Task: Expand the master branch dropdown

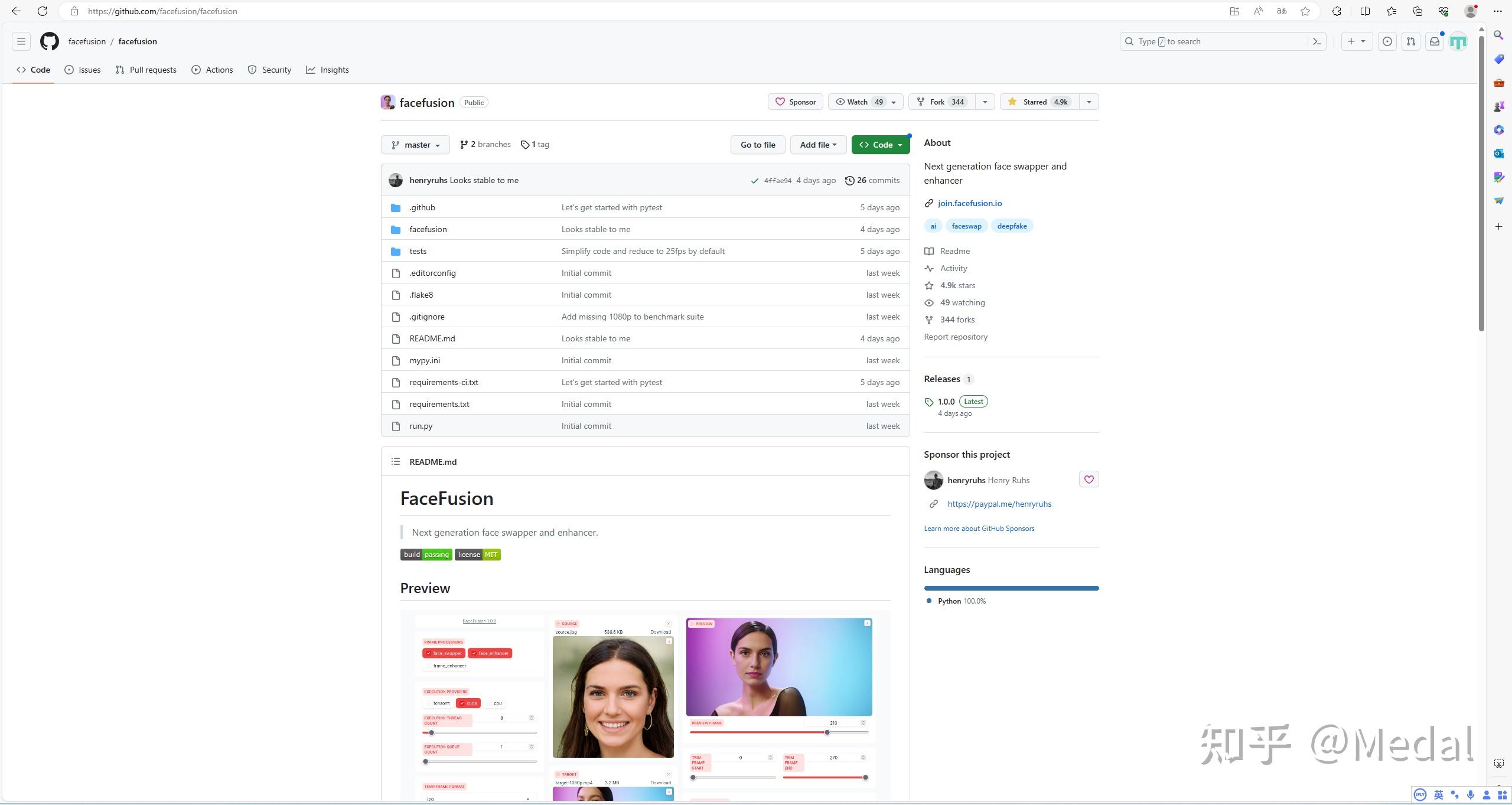Action: click(x=415, y=145)
